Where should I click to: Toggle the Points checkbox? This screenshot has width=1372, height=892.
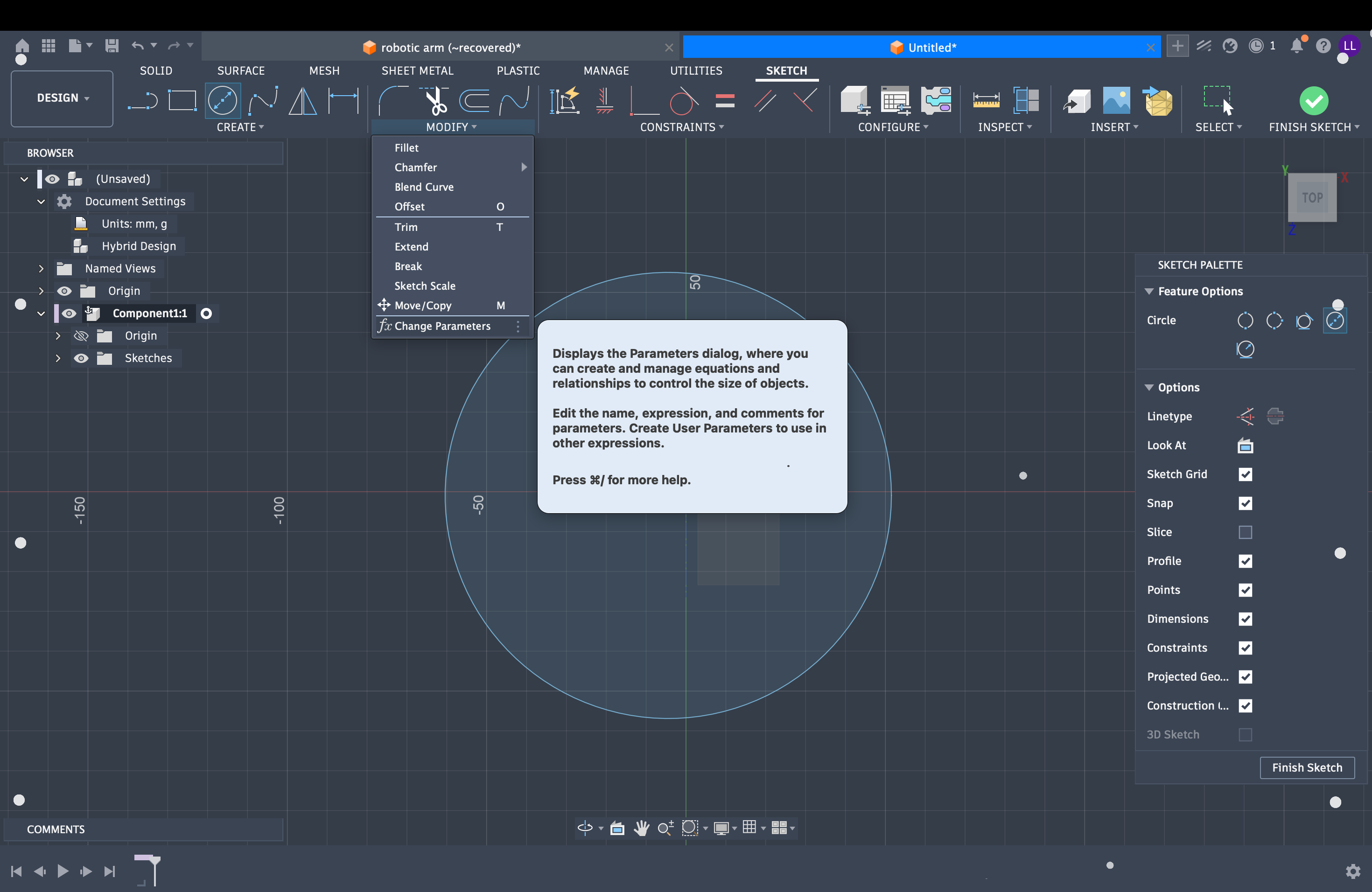pos(1245,590)
